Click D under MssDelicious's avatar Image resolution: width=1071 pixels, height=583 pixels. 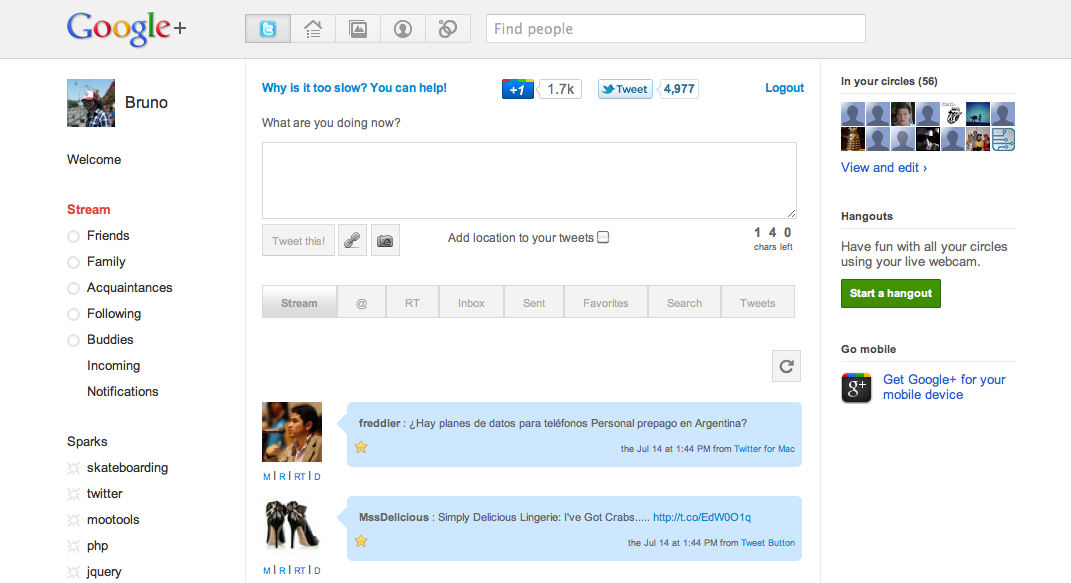(x=317, y=570)
